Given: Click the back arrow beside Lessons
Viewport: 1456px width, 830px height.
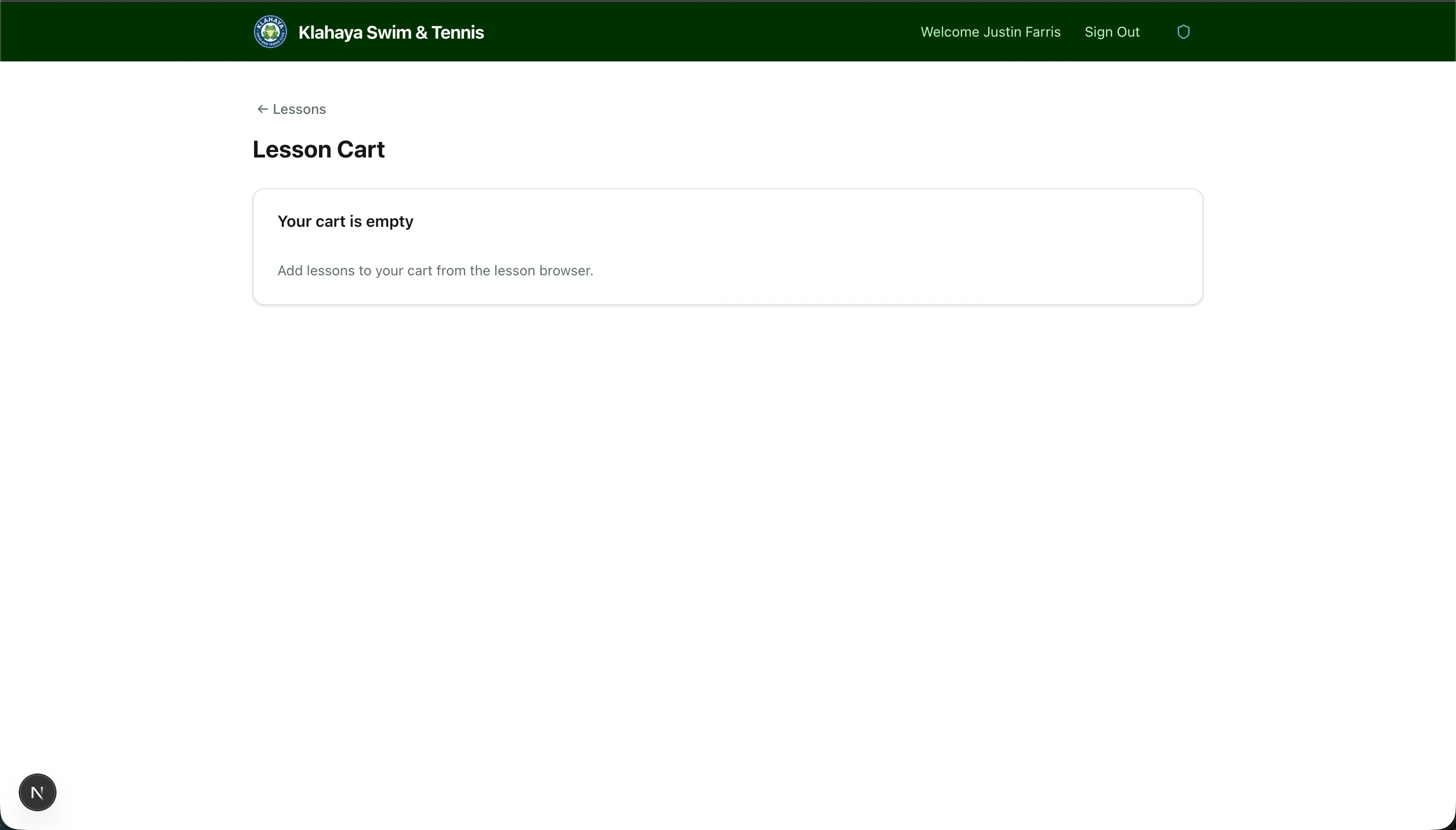Looking at the screenshot, I should pyautogui.click(x=262, y=109).
